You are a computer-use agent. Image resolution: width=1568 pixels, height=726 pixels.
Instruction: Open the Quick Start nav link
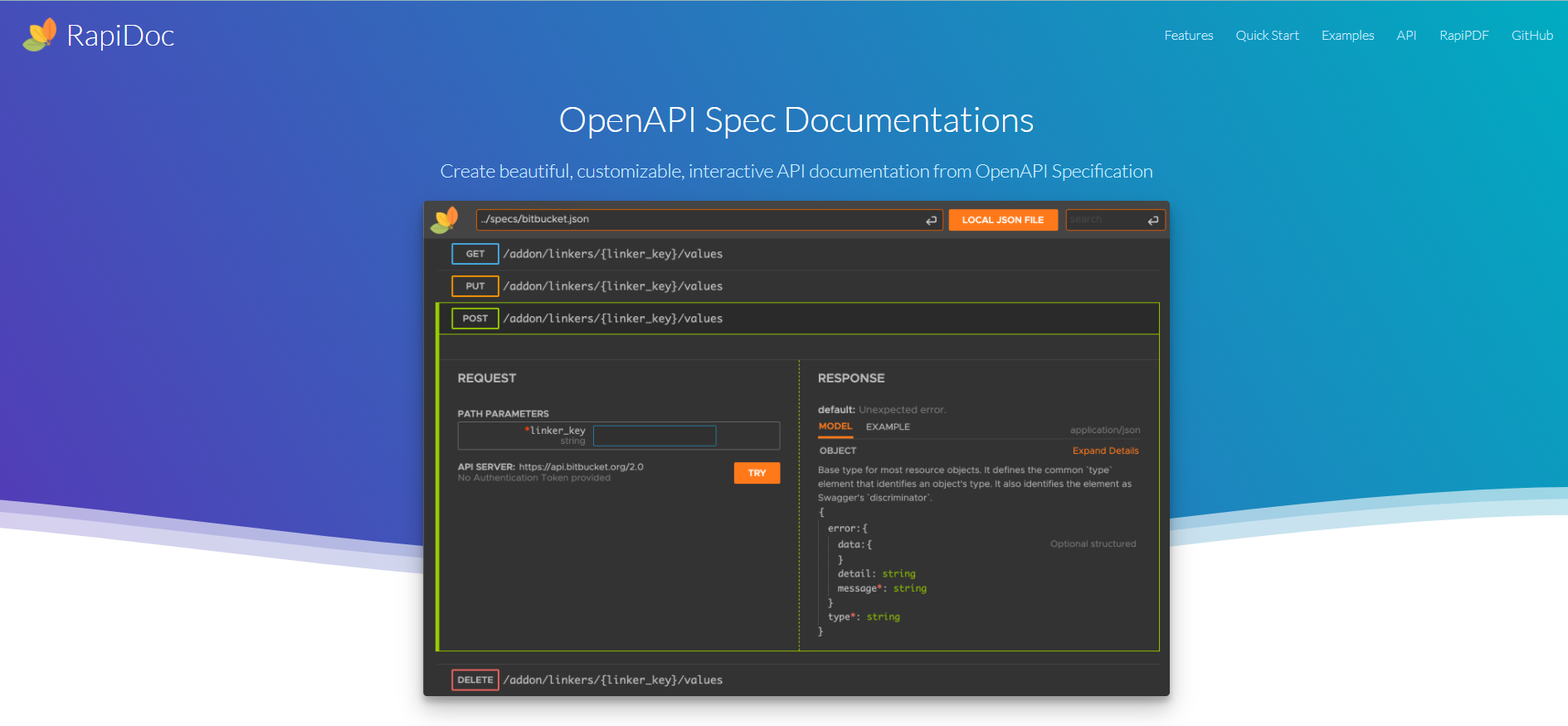click(1267, 36)
